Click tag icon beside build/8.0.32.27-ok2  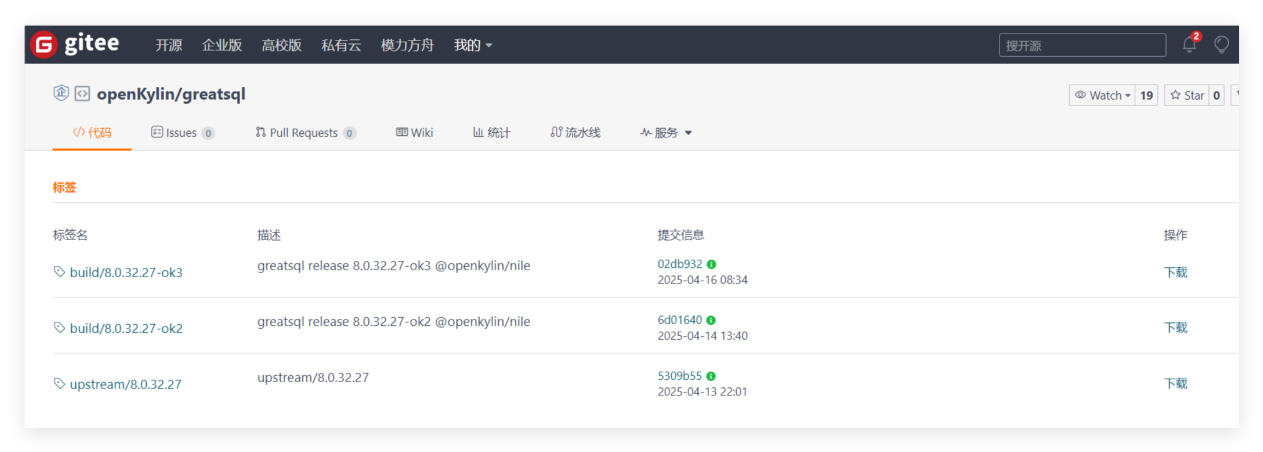tap(59, 328)
